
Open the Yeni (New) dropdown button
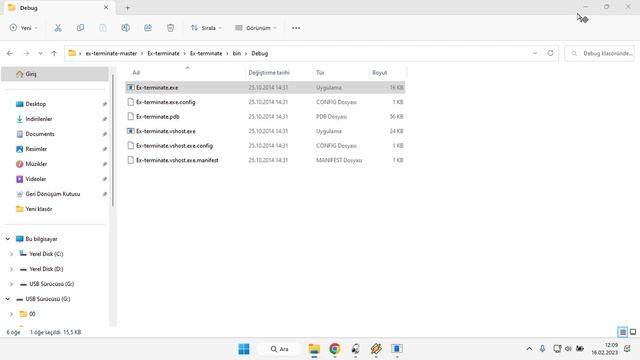click(x=23, y=28)
